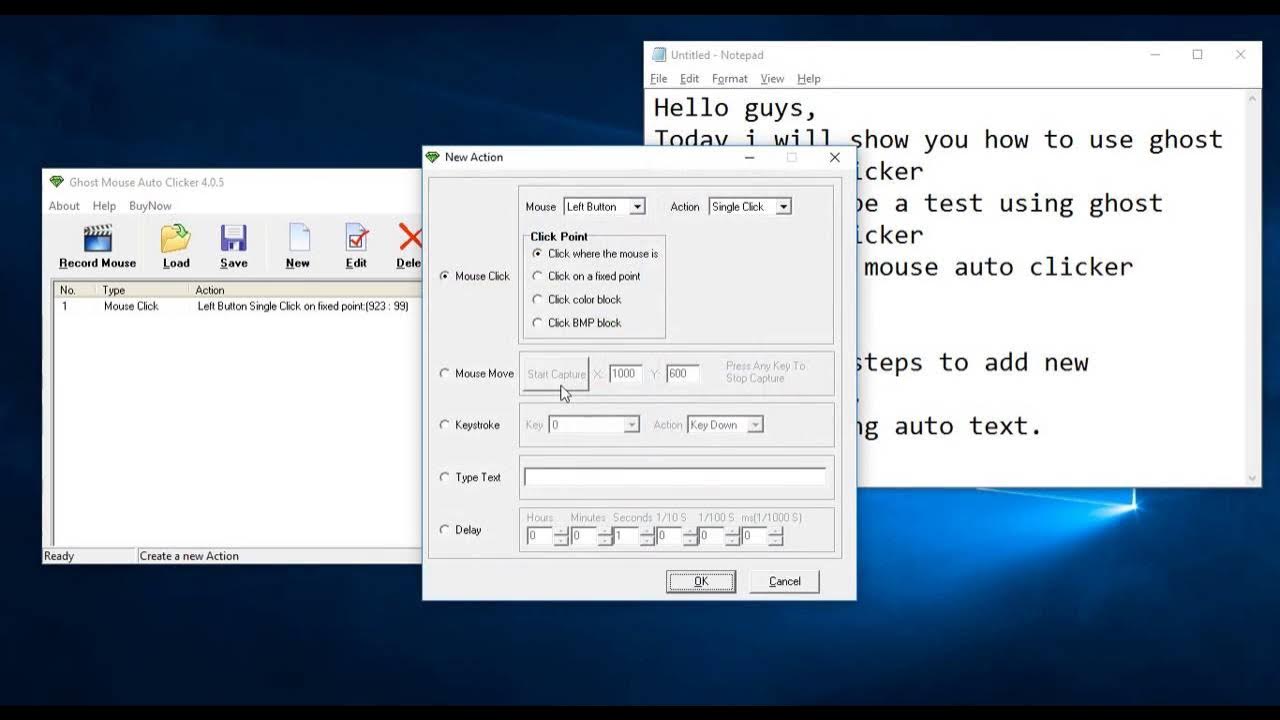Click the X coordinate field showing 1000
The image size is (1280, 720).
(625, 374)
